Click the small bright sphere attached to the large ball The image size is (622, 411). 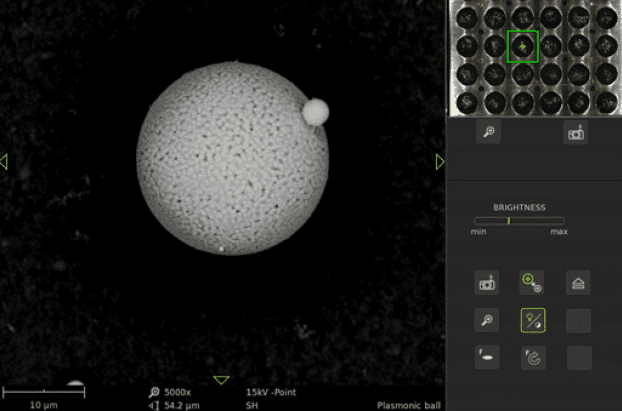click(316, 112)
